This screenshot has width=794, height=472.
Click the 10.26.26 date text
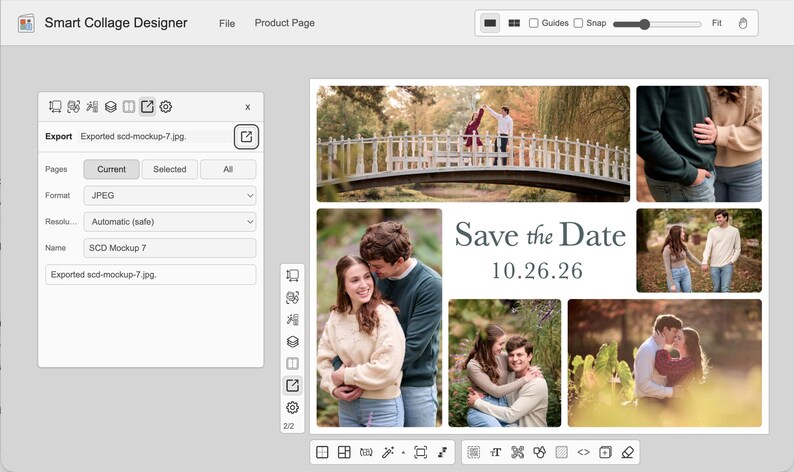(537, 271)
